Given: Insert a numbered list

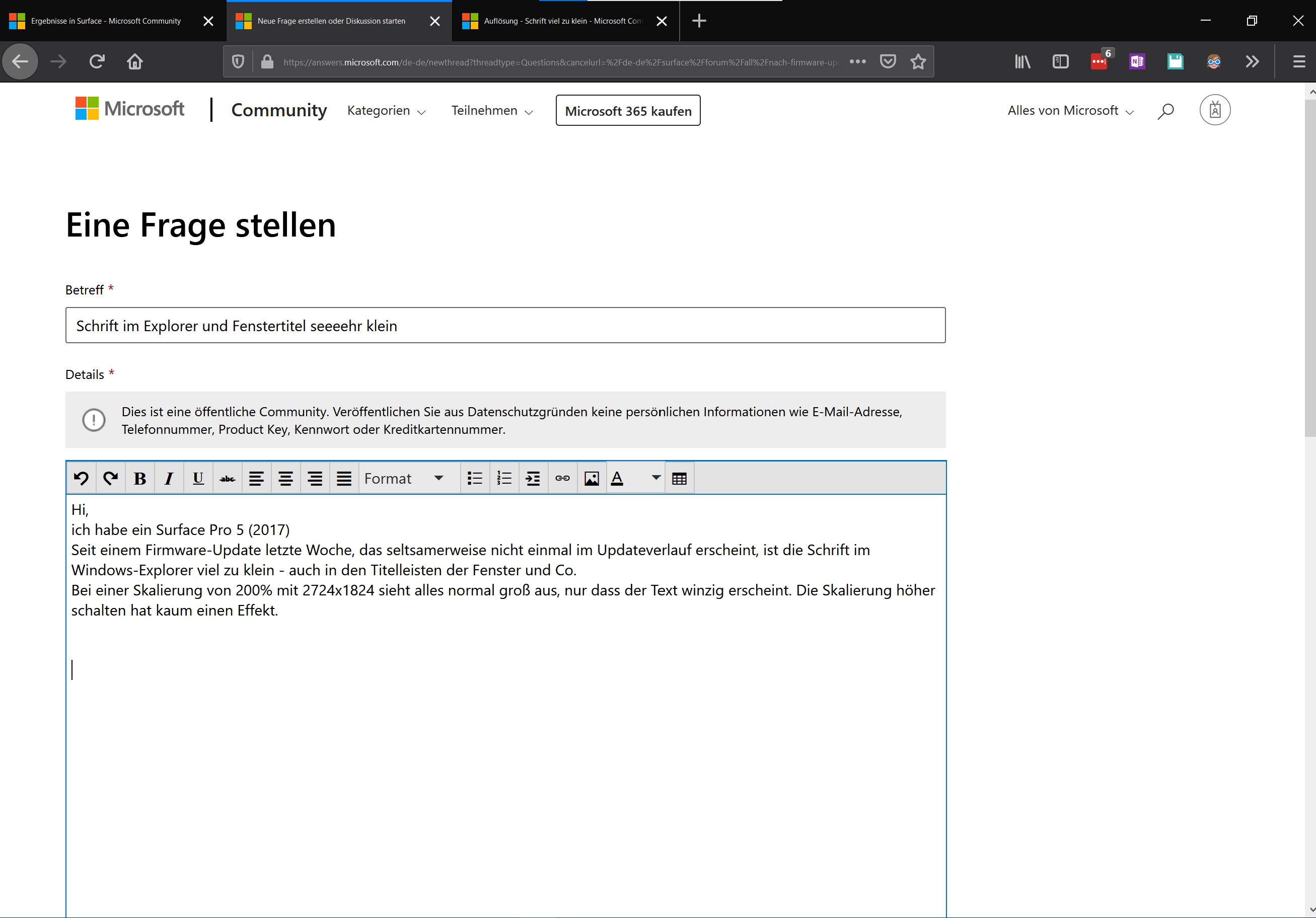Looking at the screenshot, I should (x=504, y=478).
